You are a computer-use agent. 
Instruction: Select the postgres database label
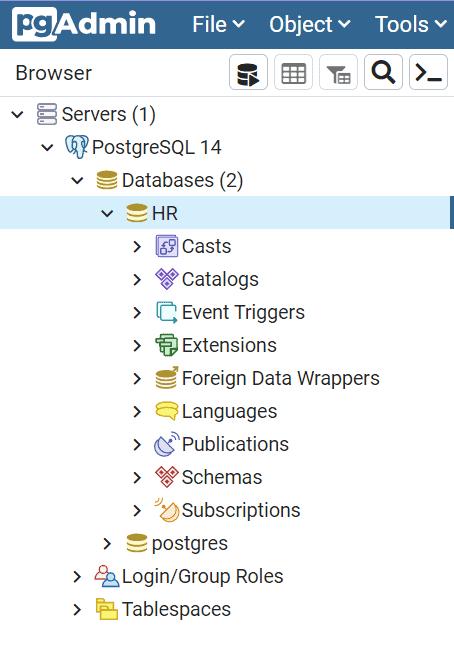[190, 543]
